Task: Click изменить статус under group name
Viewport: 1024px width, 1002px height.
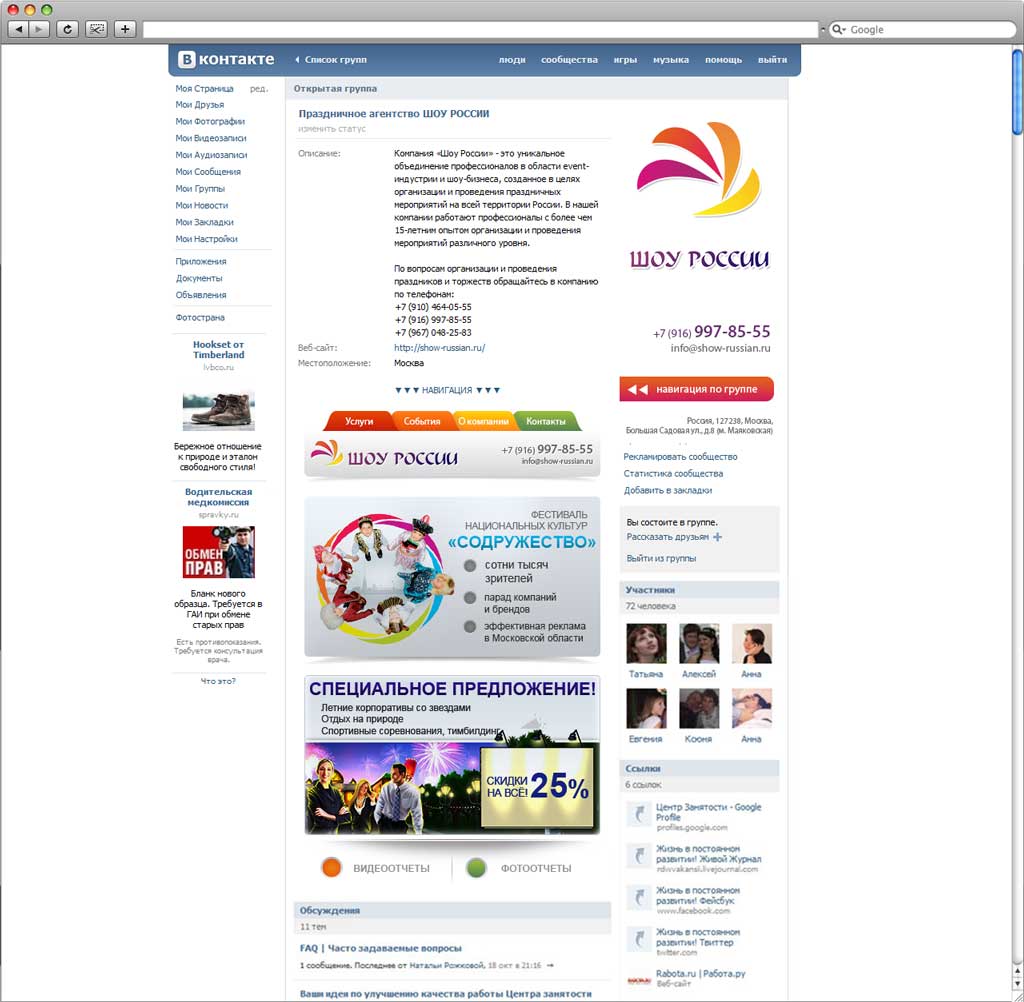Action: coord(332,129)
